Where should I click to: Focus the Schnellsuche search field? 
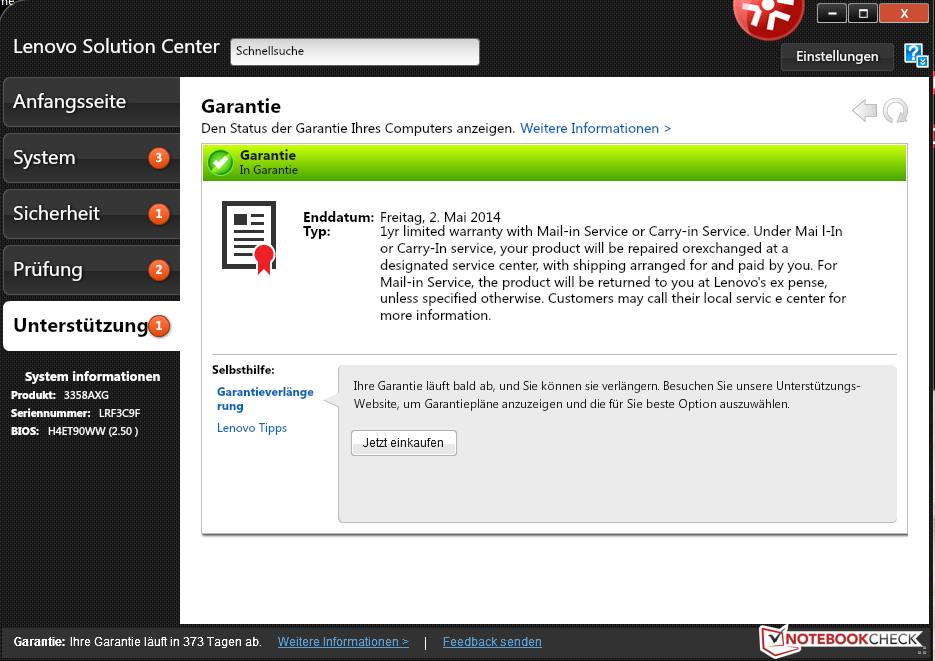(355, 52)
